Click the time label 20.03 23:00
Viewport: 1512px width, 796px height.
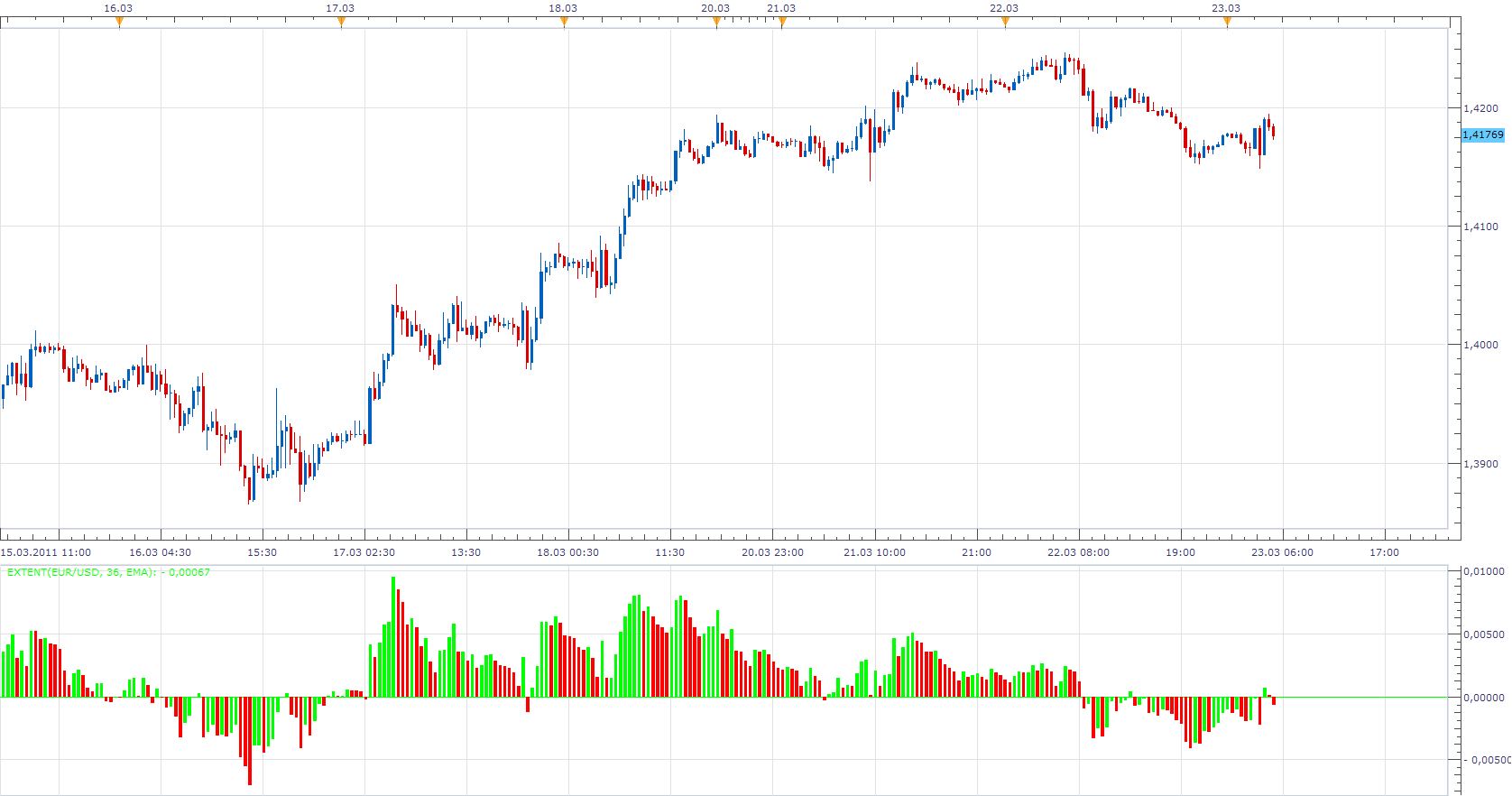pyautogui.click(x=772, y=552)
